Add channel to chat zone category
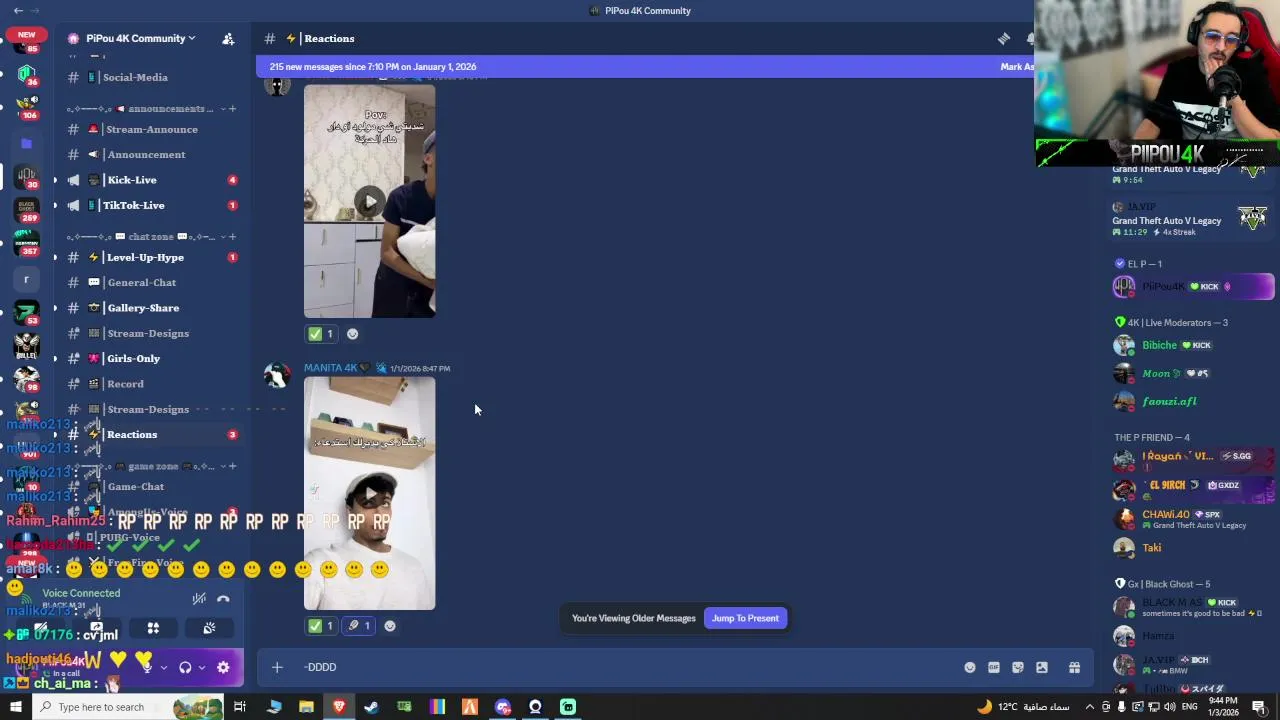1280x720 pixels. (x=232, y=237)
